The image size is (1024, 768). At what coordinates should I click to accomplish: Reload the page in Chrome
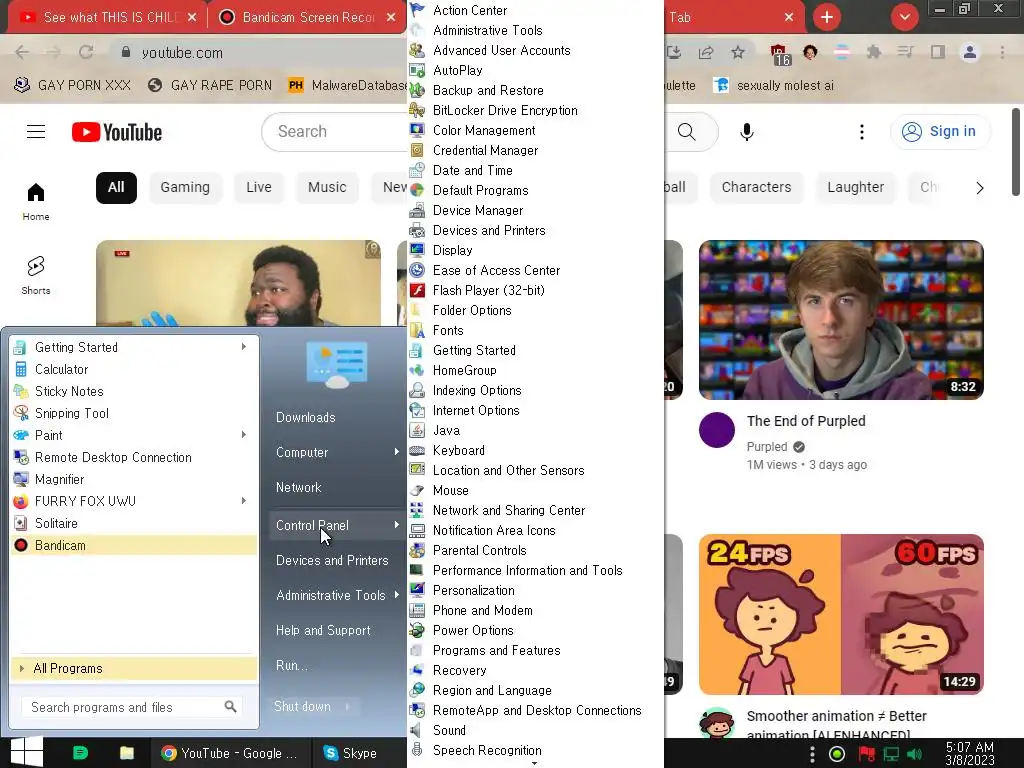(x=86, y=52)
